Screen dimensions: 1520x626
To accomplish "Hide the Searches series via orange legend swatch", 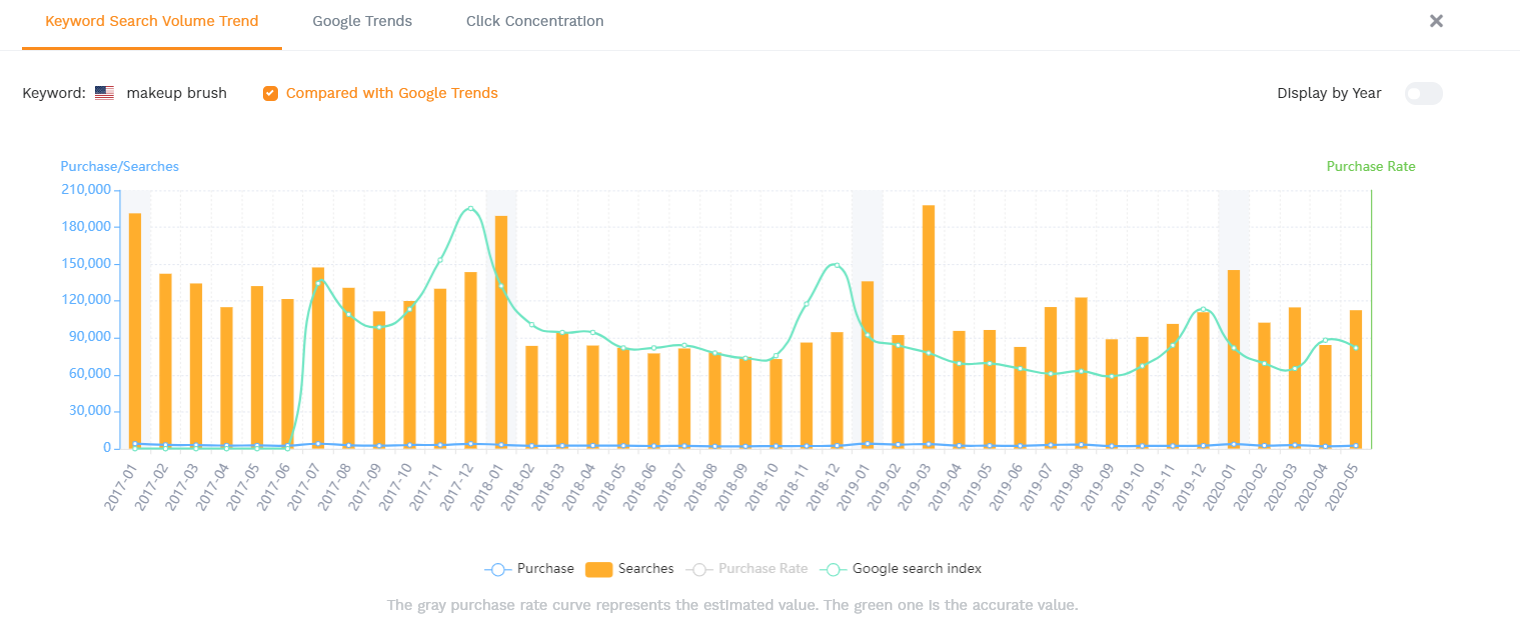I will pos(598,569).
